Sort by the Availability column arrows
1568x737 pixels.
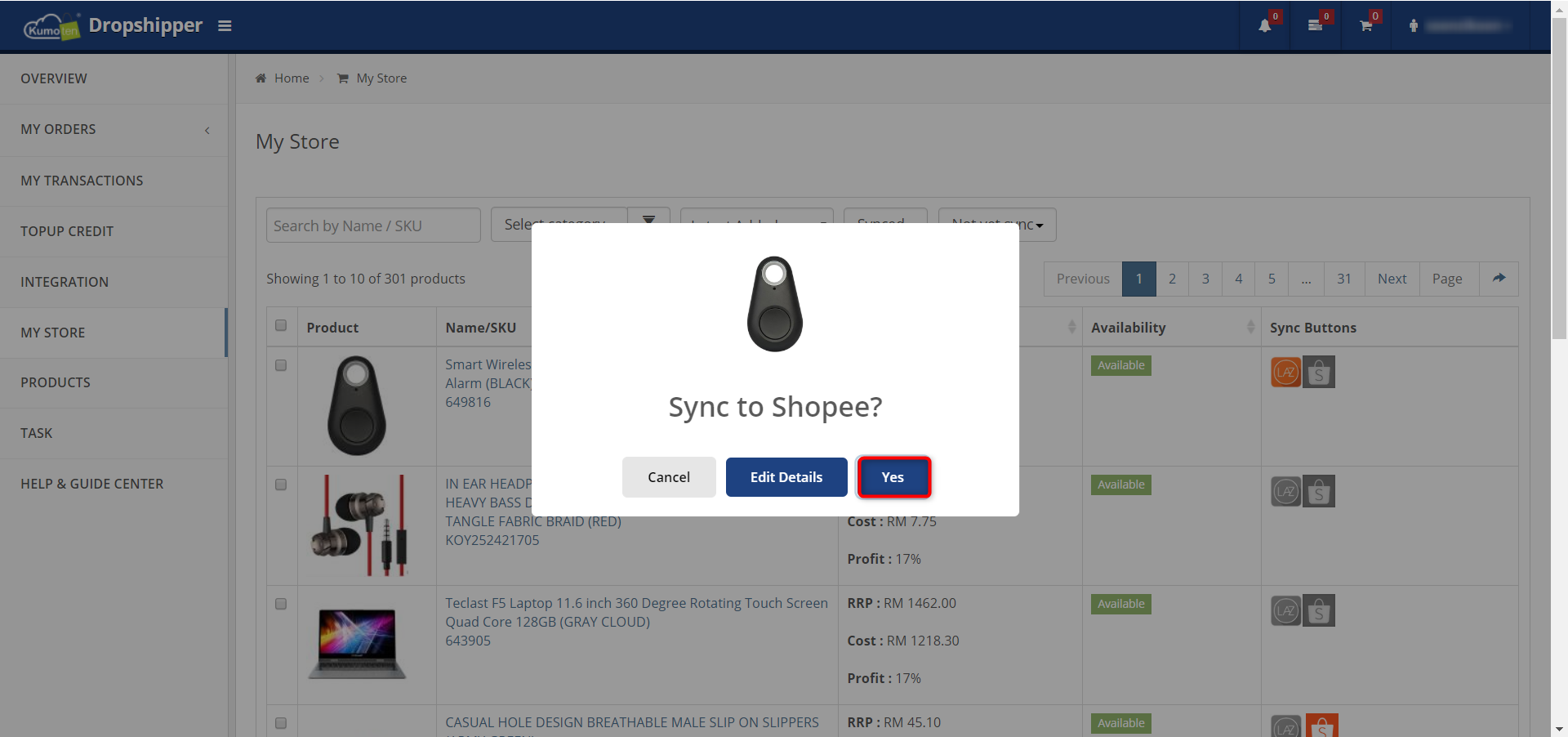pos(1250,328)
